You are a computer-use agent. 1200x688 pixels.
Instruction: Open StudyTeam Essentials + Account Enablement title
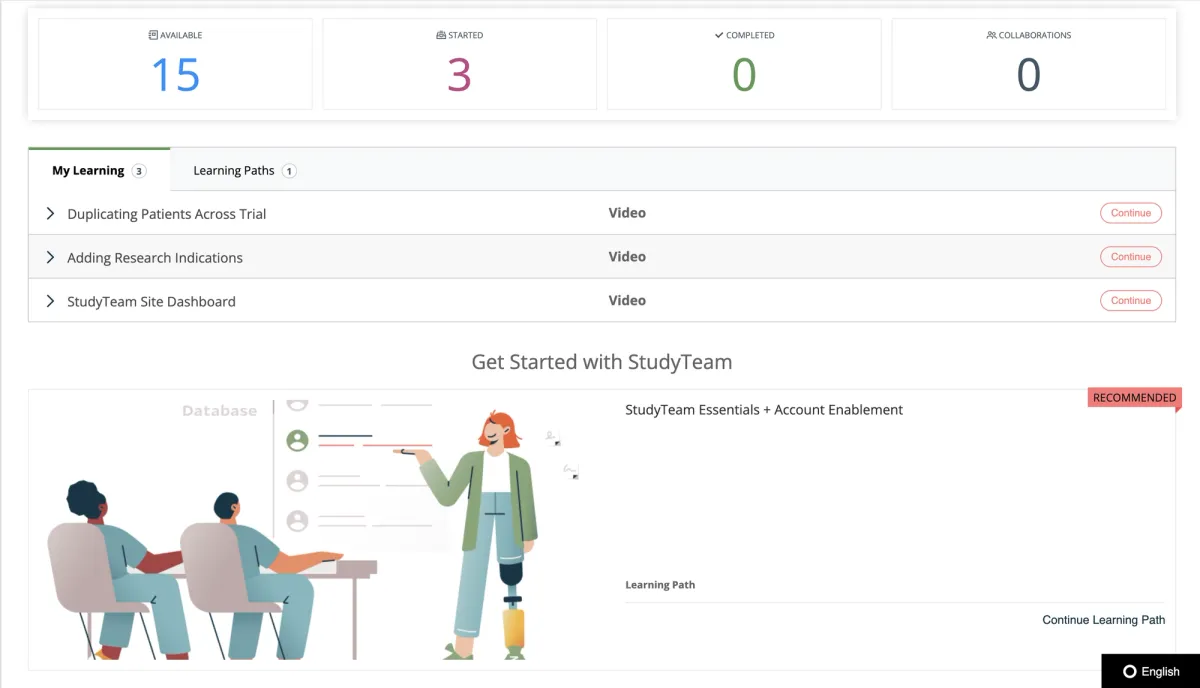(x=763, y=410)
